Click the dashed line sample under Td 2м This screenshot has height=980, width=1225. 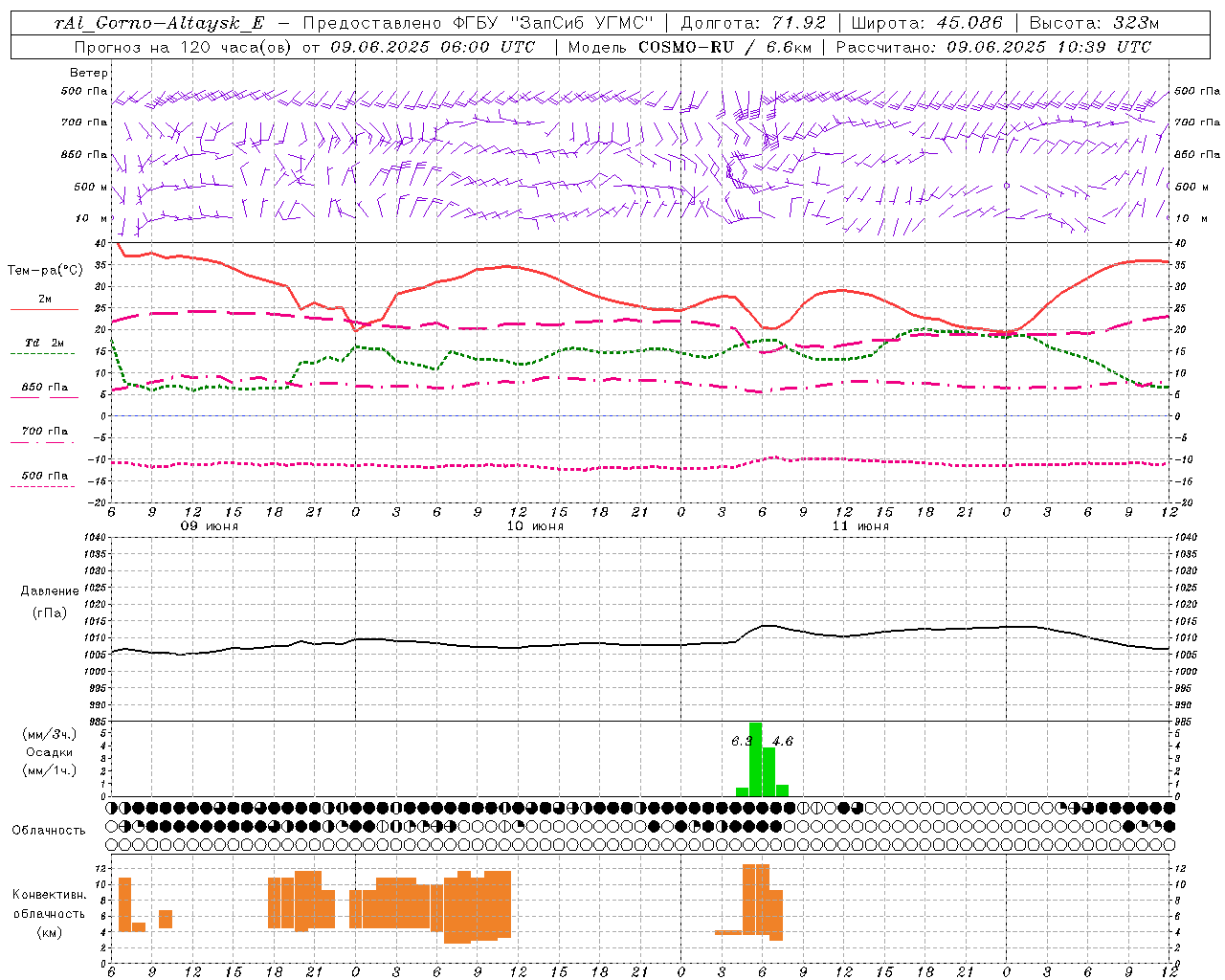coord(42,353)
